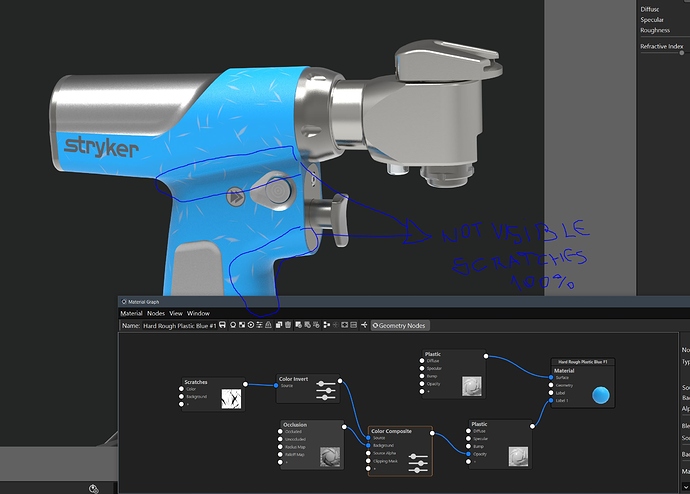Click the save material to library icon
This screenshot has width=690, height=494.
222,325
